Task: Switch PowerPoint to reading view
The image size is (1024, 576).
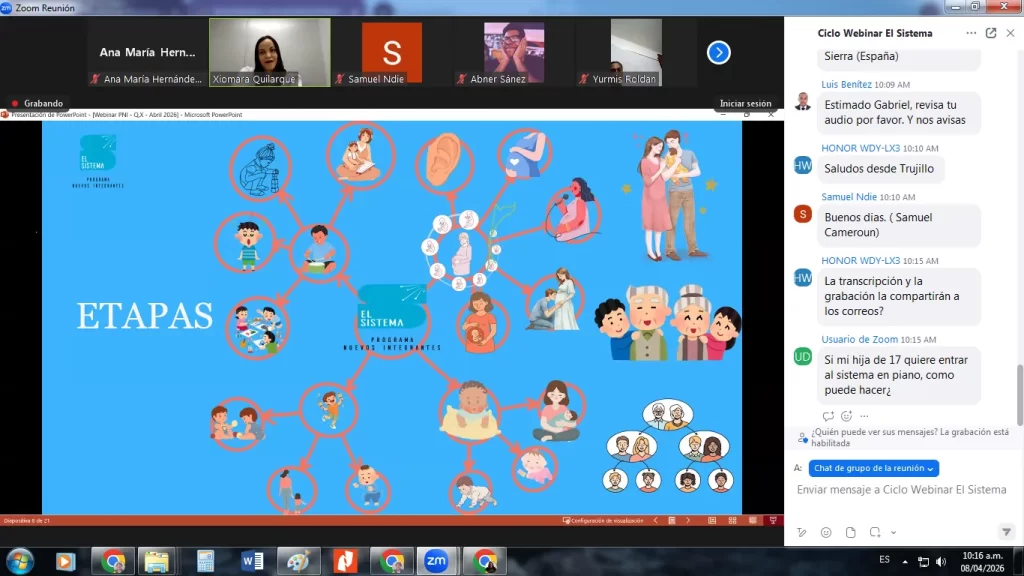Action: click(x=752, y=520)
